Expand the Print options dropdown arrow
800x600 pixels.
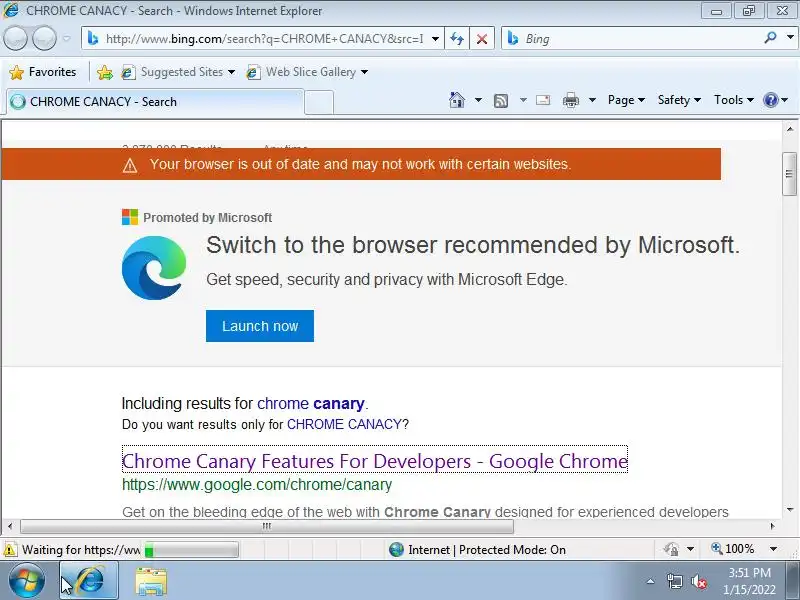(x=592, y=100)
